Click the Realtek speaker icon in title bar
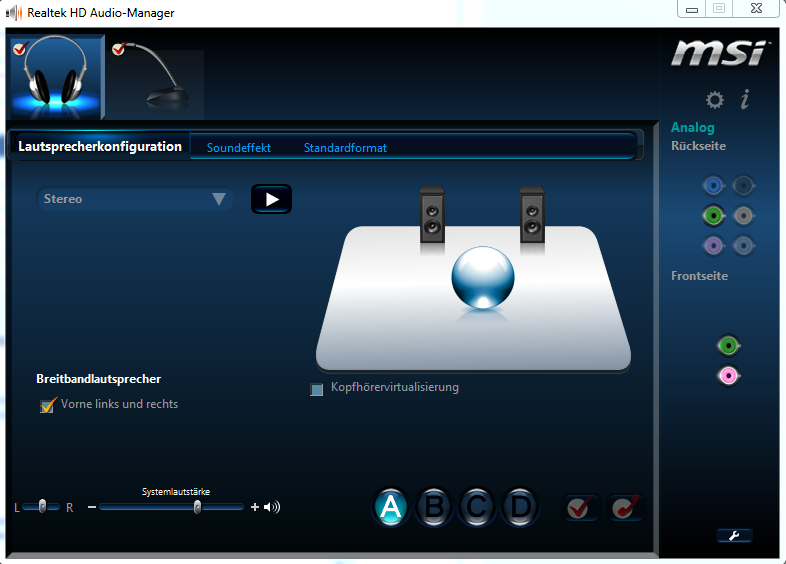 click(14, 13)
